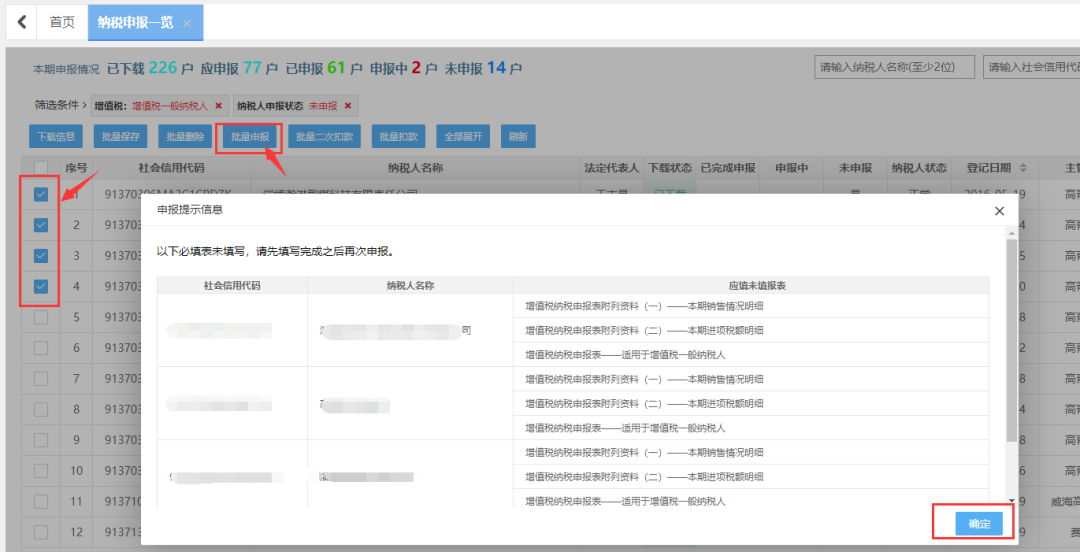Check the checkbox for row 7
Screen dimensions: 1080x552
tap(41, 378)
